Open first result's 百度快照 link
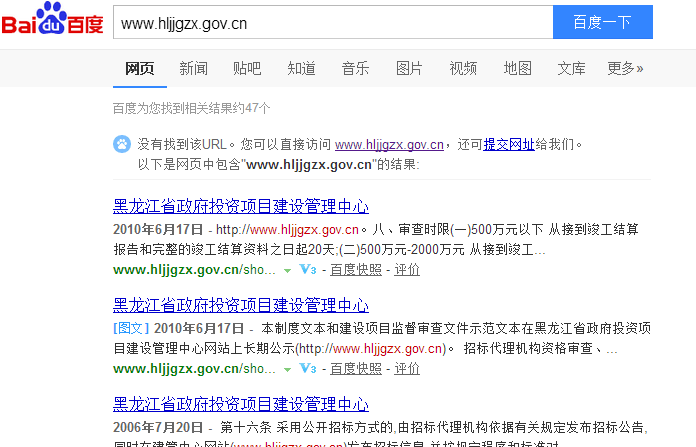The height and width of the screenshot is (447, 696). click(x=356, y=269)
